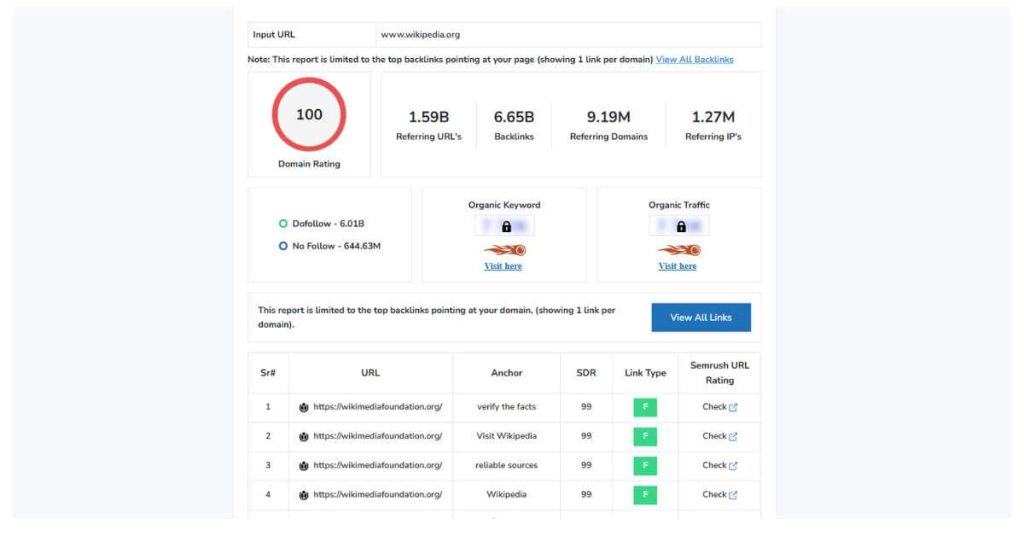Click the green F link type badge in row 1
Viewport: 1024px width, 536px height.
coord(645,407)
